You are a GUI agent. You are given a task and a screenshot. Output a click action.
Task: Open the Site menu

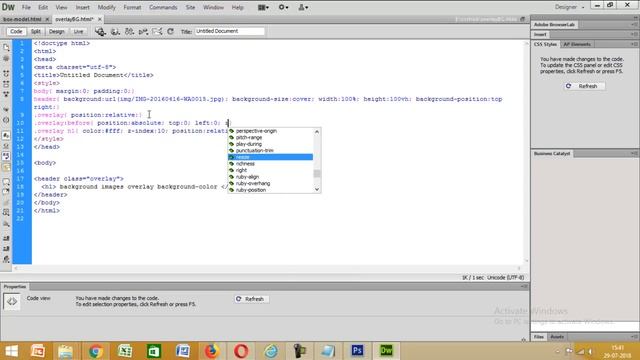coord(190,7)
